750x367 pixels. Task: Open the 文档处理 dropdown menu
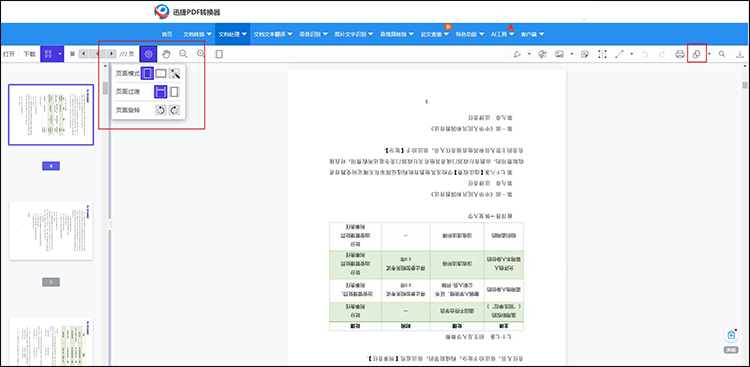pos(232,34)
